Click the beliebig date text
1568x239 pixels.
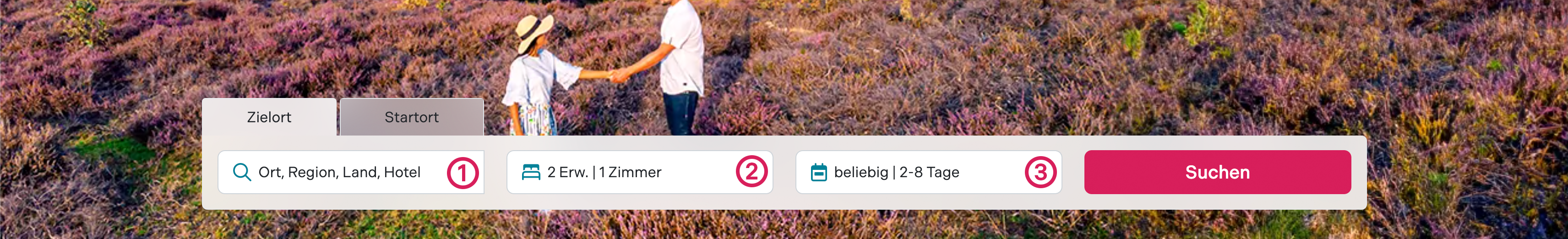(x=860, y=173)
